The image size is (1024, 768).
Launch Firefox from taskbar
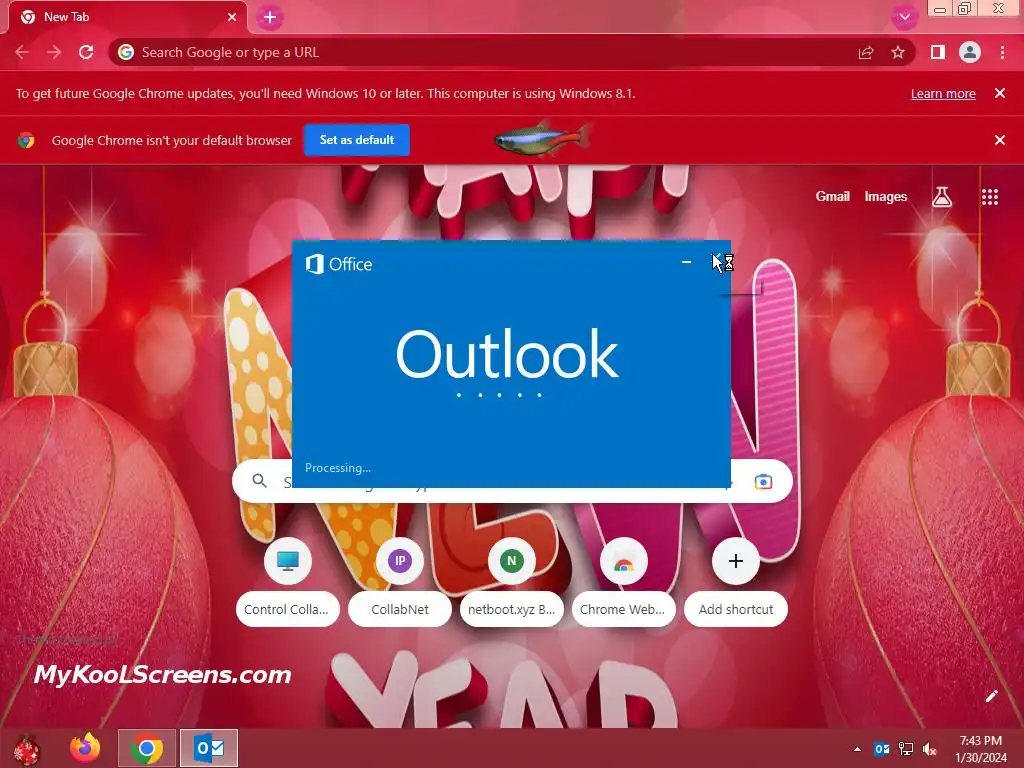click(85, 748)
